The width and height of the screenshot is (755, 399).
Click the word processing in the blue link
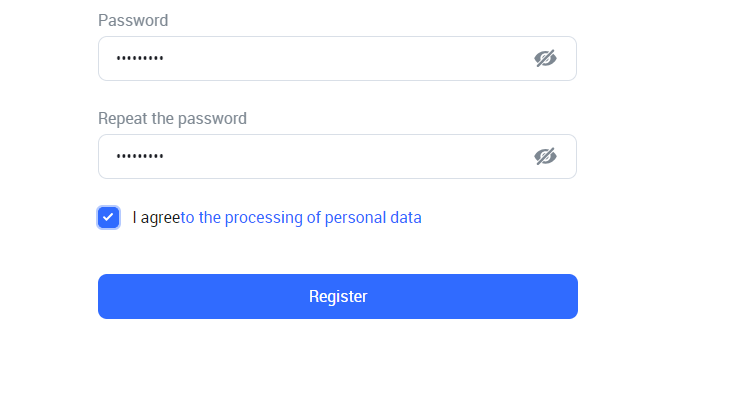(264, 218)
